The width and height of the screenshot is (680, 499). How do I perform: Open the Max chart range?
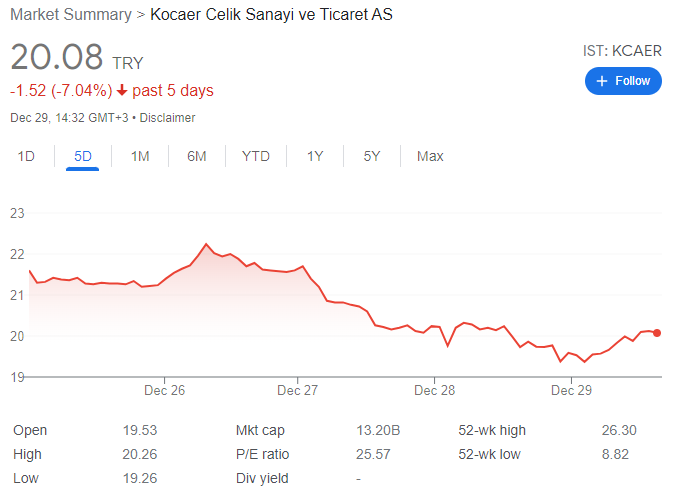[430, 156]
